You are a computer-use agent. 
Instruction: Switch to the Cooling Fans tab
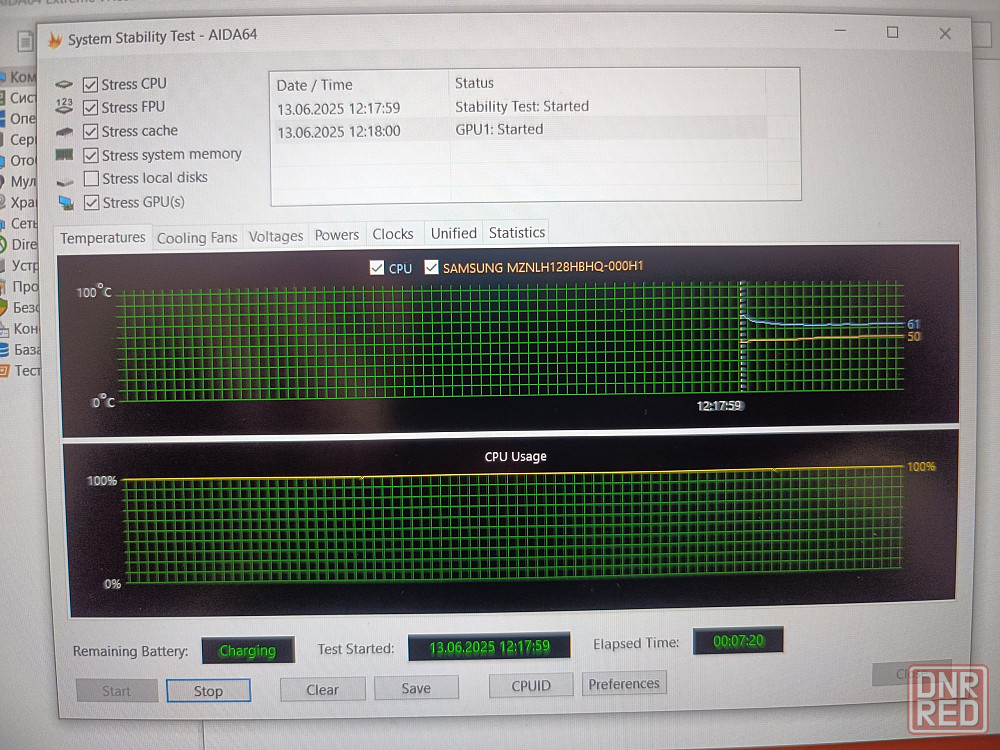pyautogui.click(x=197, y=238)
